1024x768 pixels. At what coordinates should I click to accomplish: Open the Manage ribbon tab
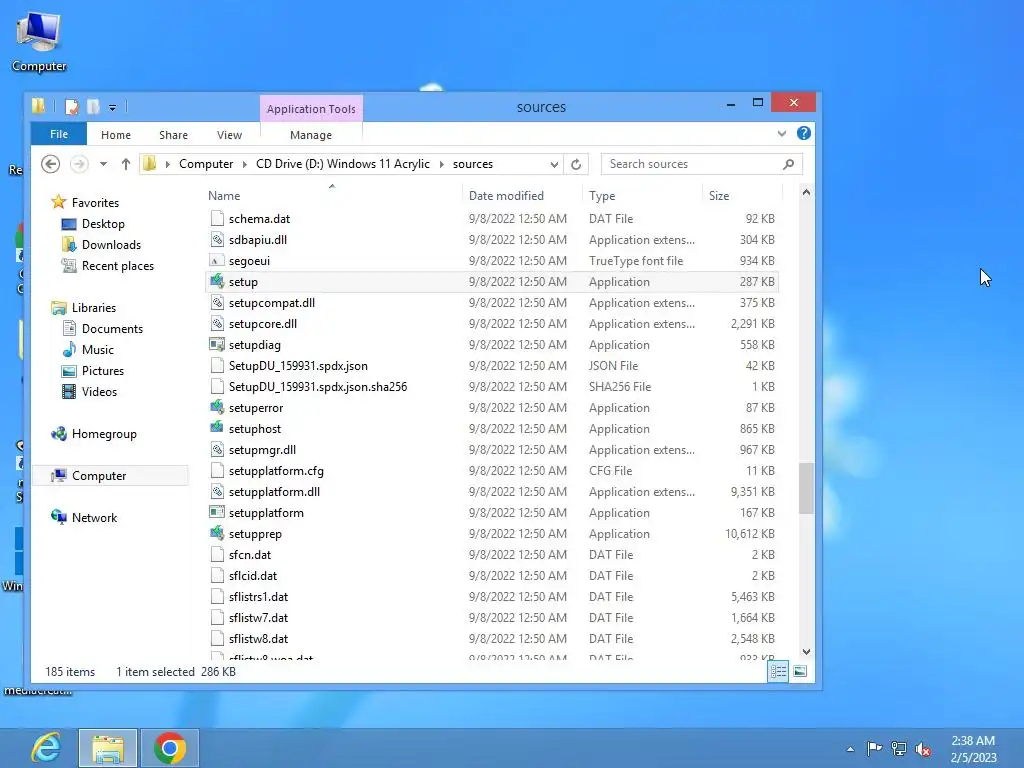[311, 135]
